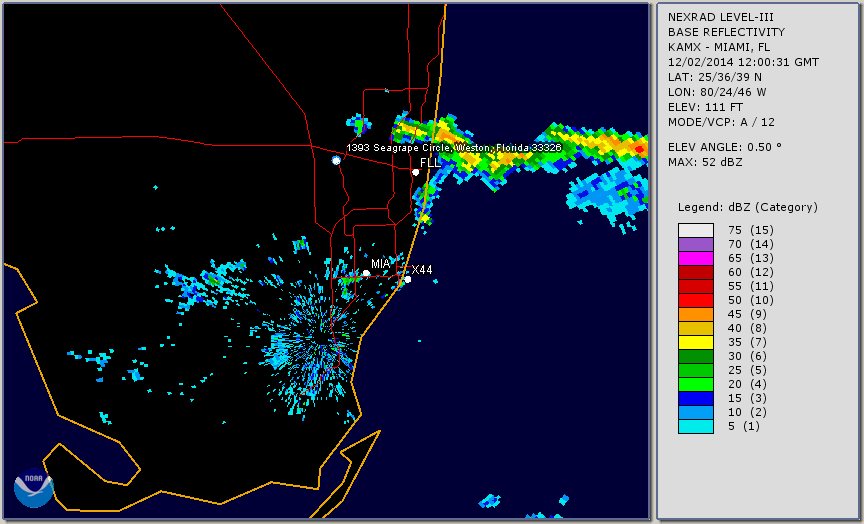Pick the 5 dBZ cyan legend swatch
864x524 pixels.
[696, 426]
